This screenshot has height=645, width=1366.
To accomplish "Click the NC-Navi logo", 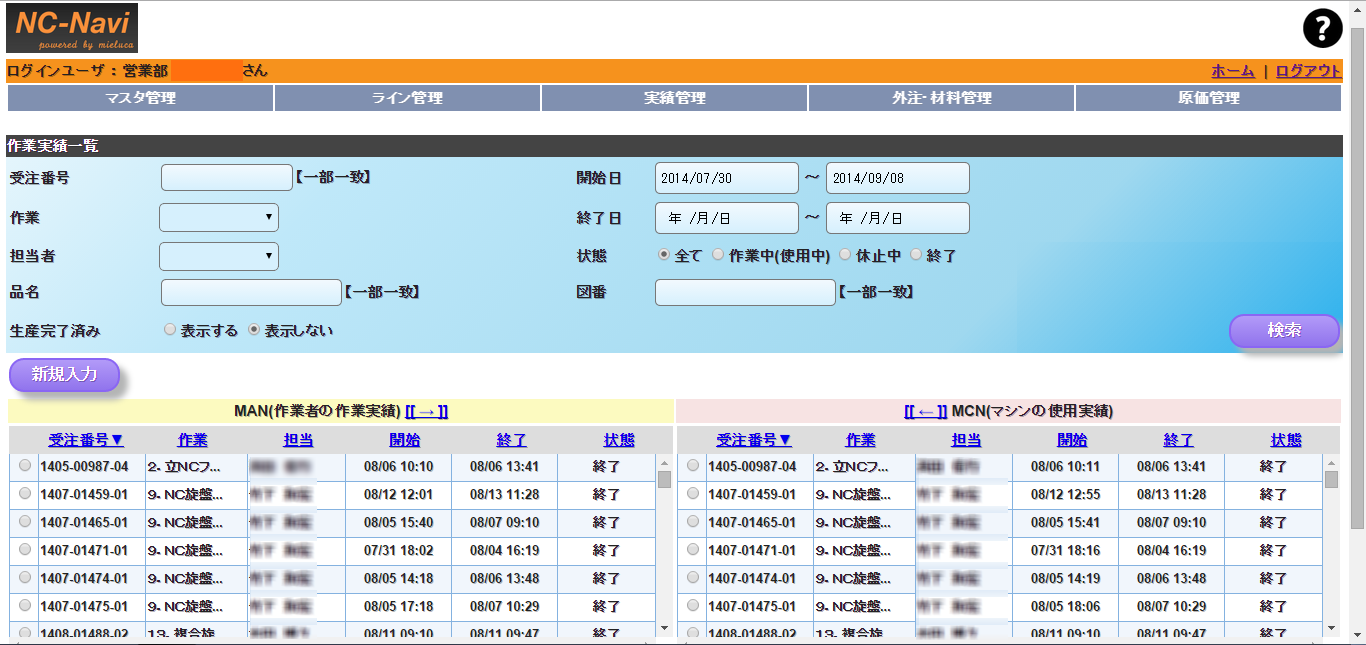I will click(x=72, y=28).
